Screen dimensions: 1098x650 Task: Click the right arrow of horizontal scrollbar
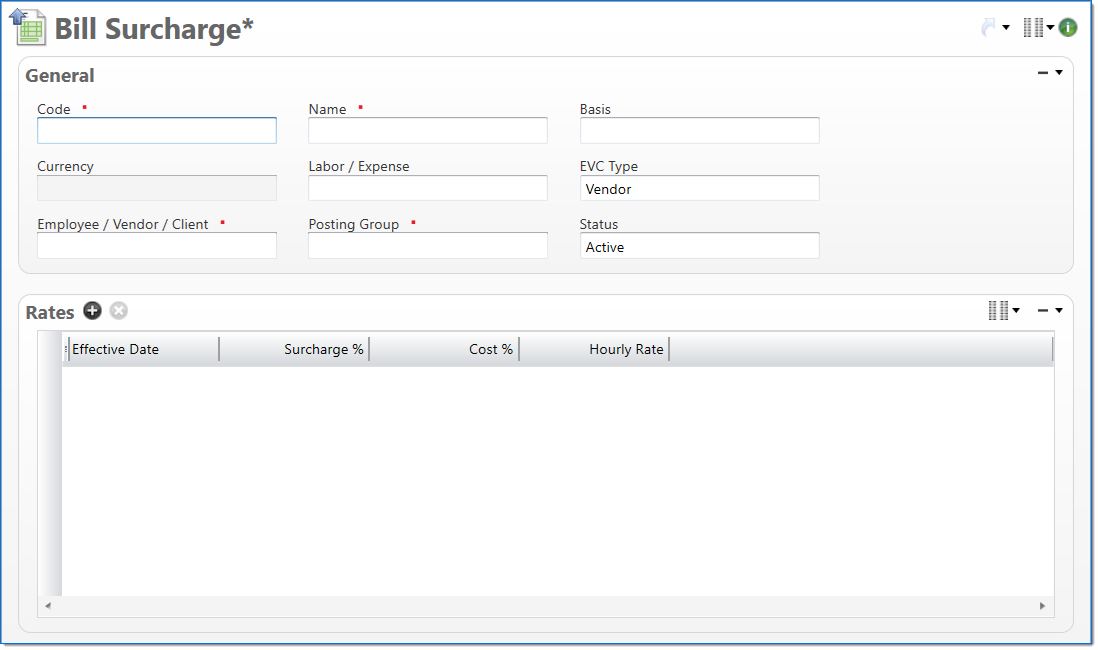(x=1042, y=606)
